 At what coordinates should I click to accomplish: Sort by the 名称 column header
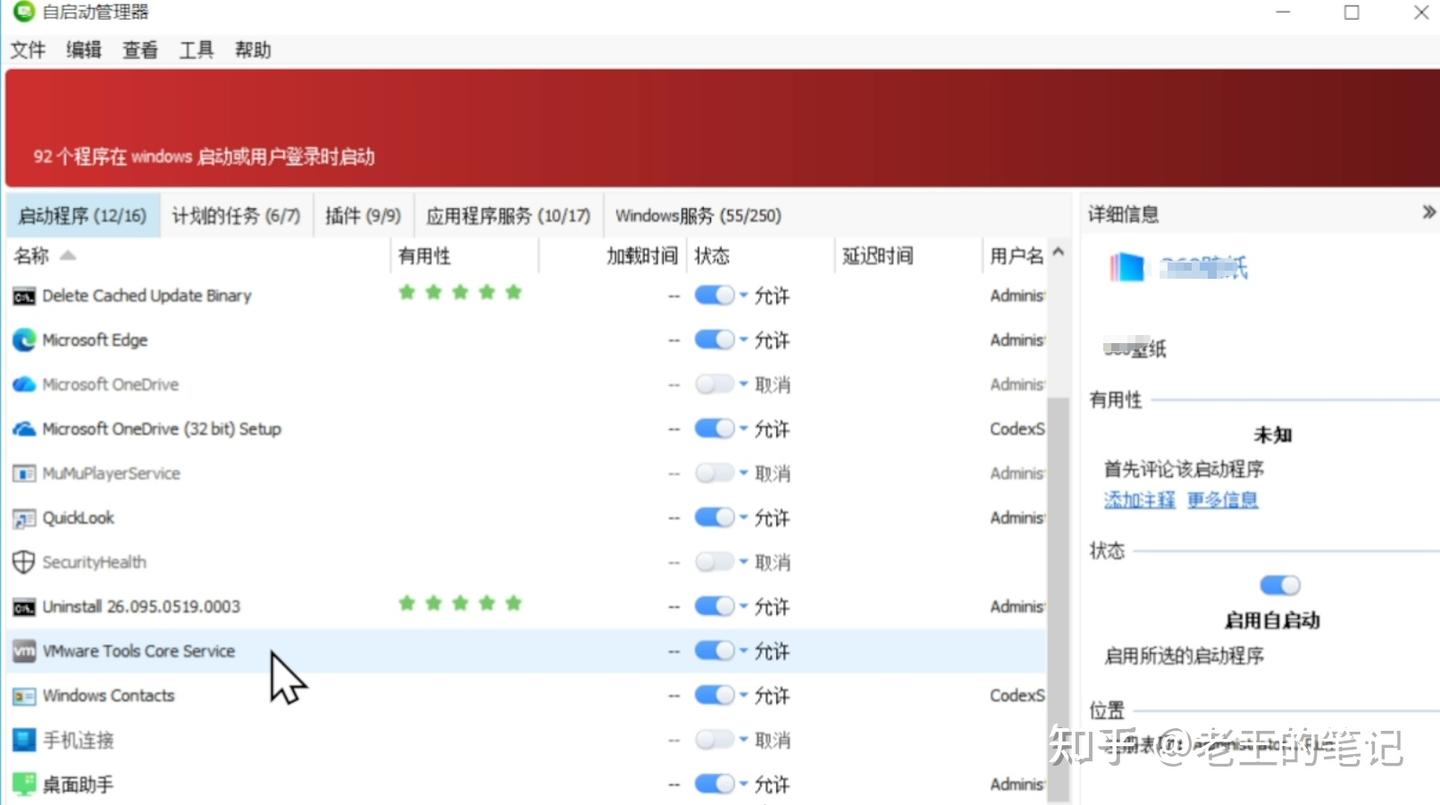coord(198,256)
